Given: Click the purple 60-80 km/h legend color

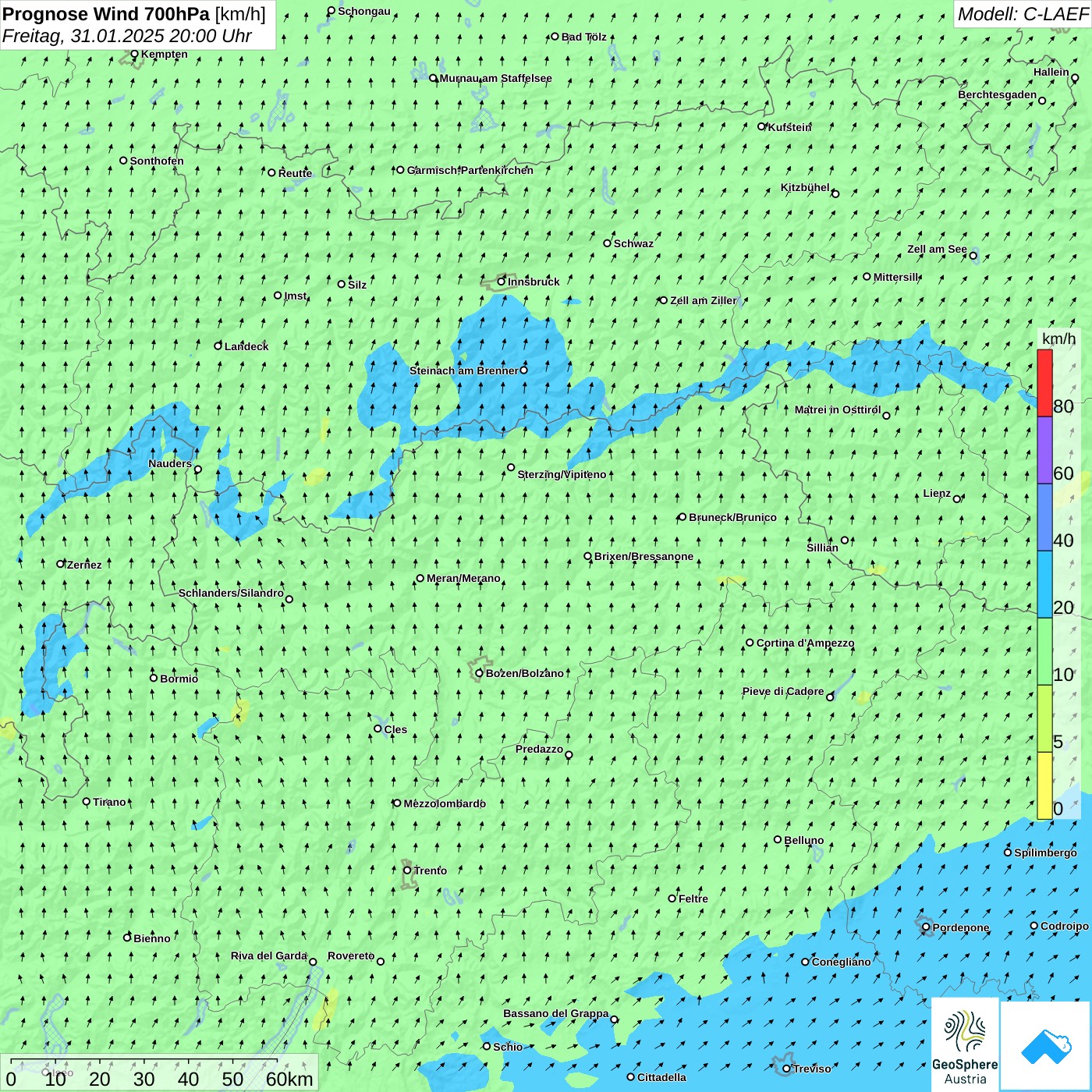Looking at the screenshot, I should click(1044, 450).
